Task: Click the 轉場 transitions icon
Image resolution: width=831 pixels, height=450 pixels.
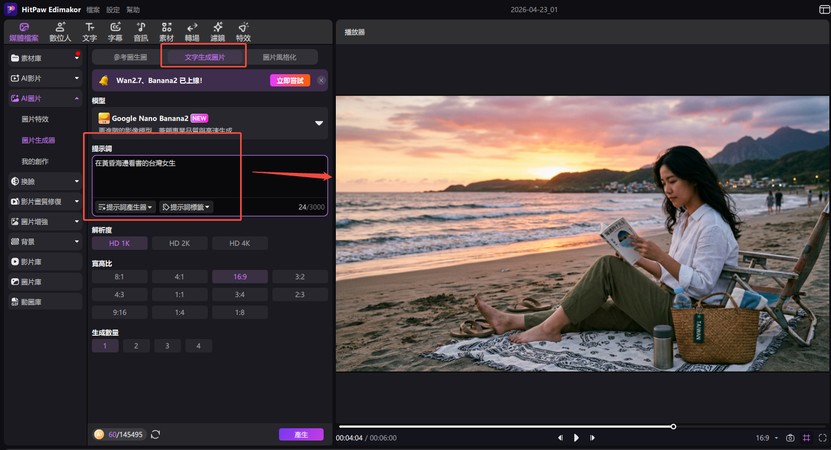Action: click(192, 30)
